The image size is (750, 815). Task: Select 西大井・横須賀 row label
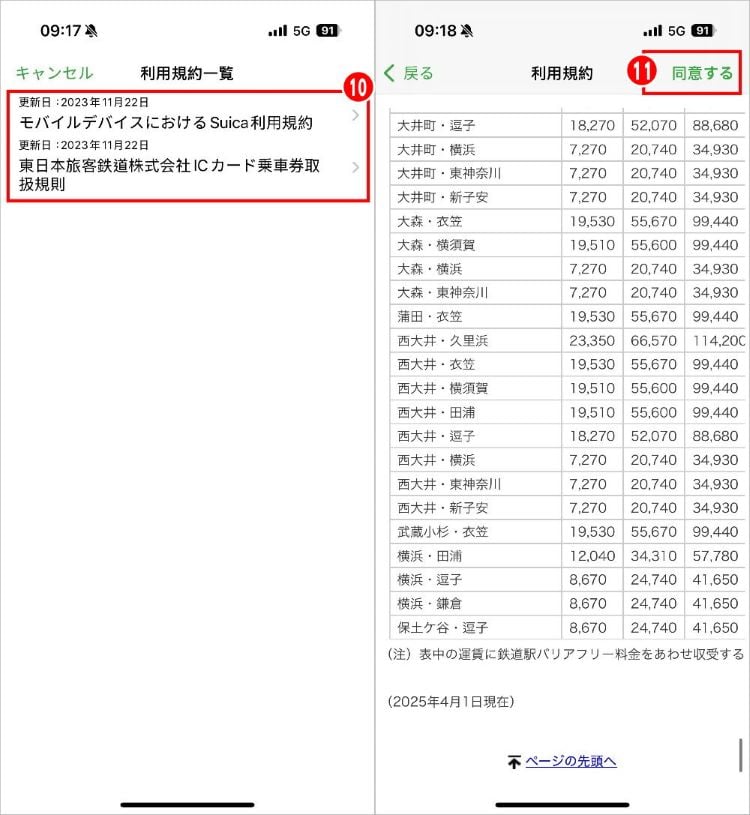click(x=442, y=388)
